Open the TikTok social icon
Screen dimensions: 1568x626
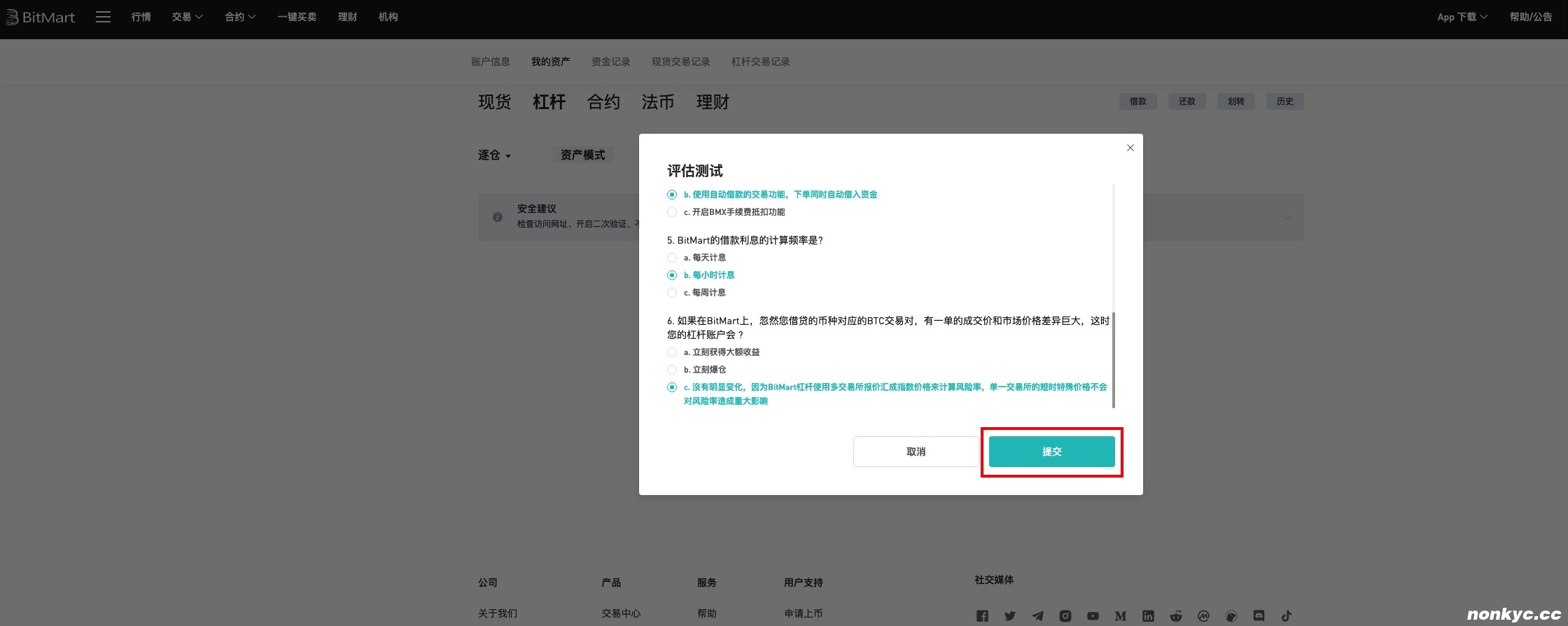click(1286, 616)
